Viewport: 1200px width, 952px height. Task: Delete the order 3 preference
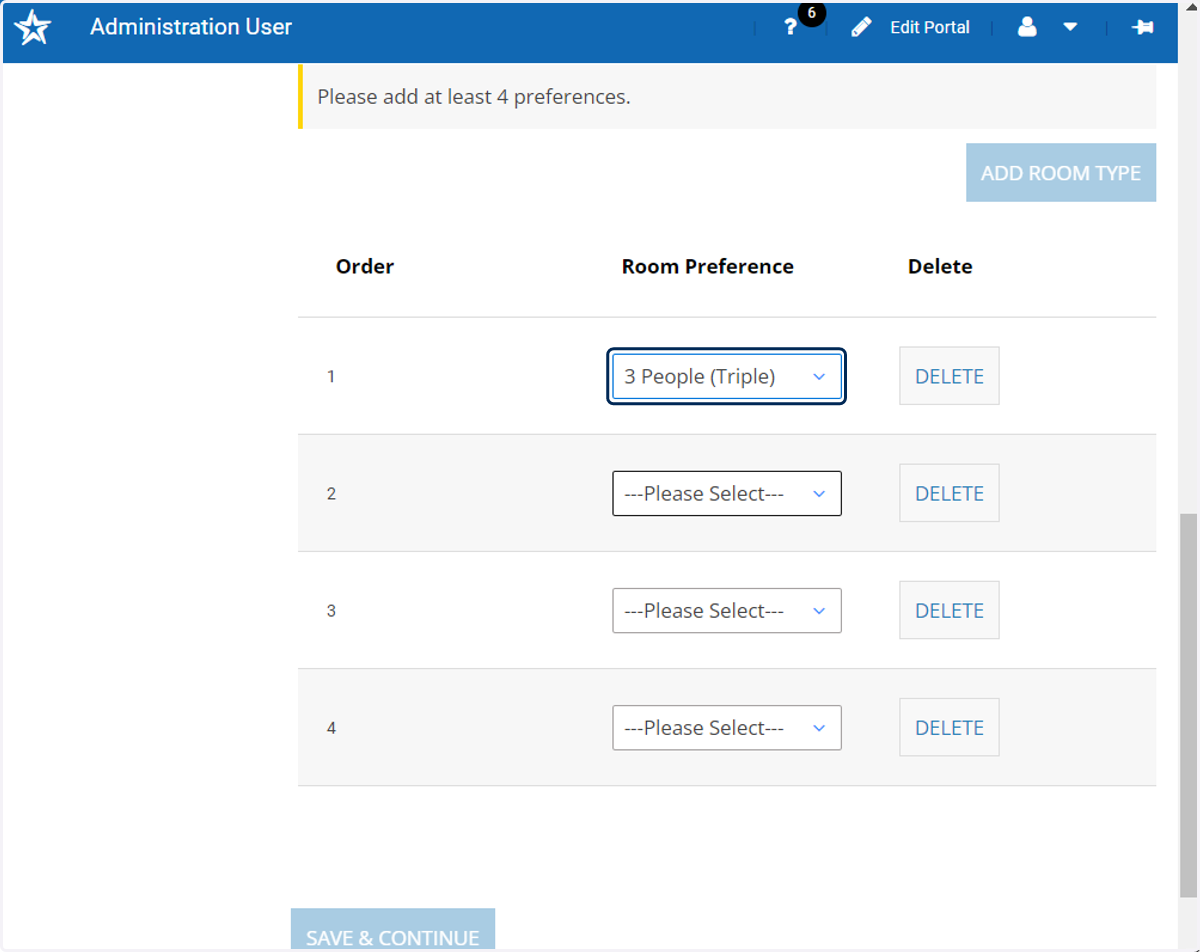pos(949,610)
